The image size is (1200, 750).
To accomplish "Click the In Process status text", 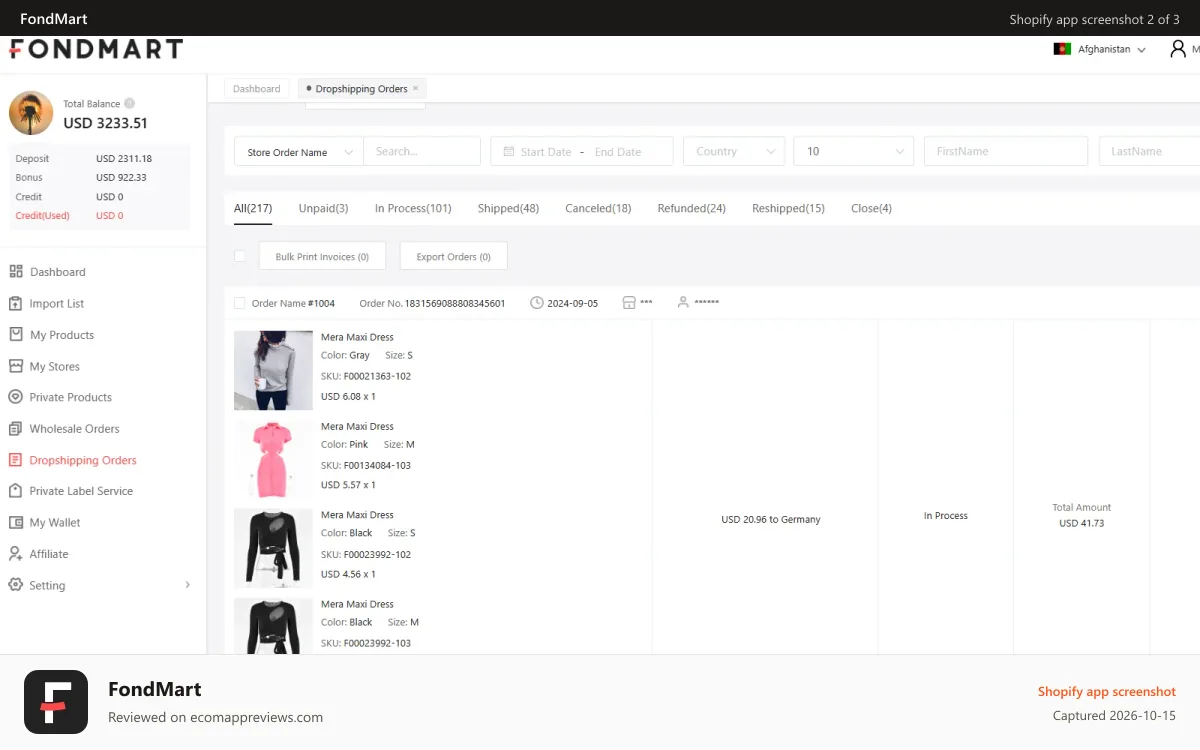I will [946, 516].
